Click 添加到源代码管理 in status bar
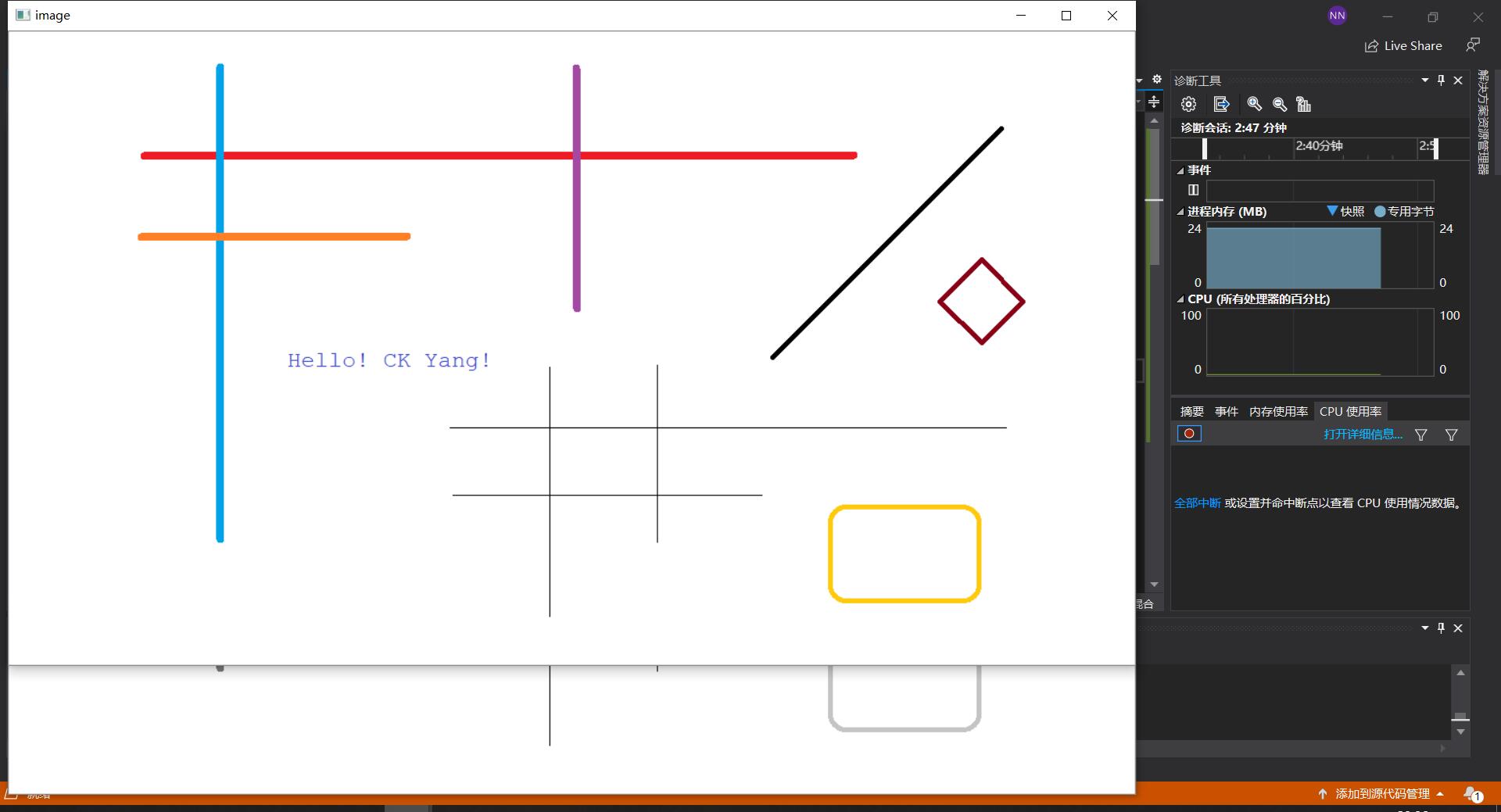1501x812 pixels. click(1381, 794)
